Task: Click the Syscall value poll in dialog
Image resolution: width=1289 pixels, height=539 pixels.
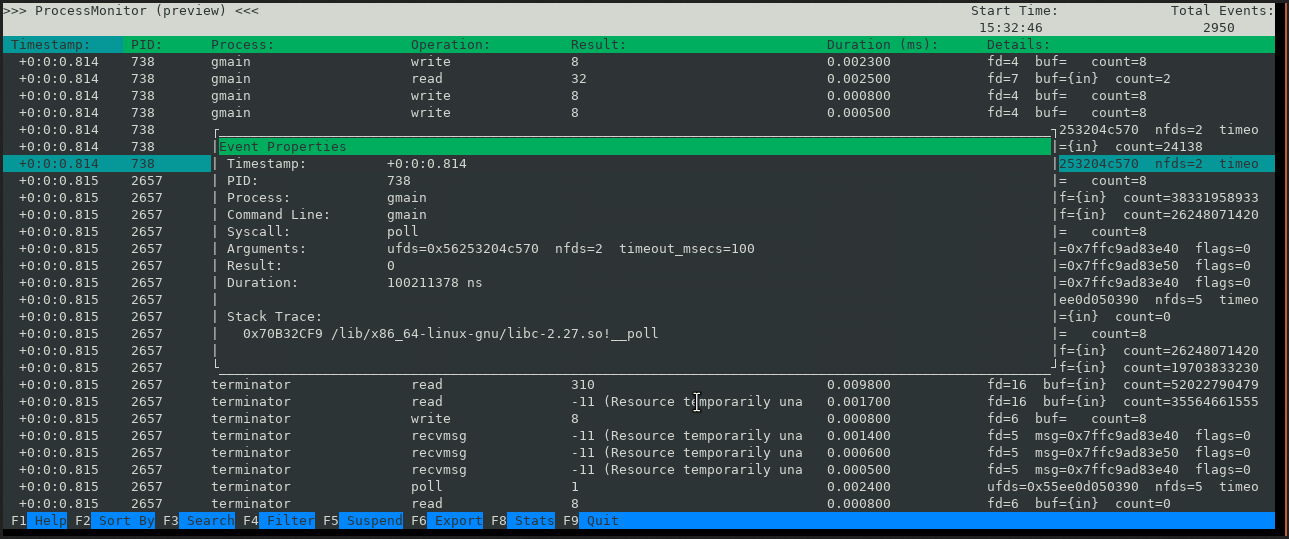Action: click(402, 232)
